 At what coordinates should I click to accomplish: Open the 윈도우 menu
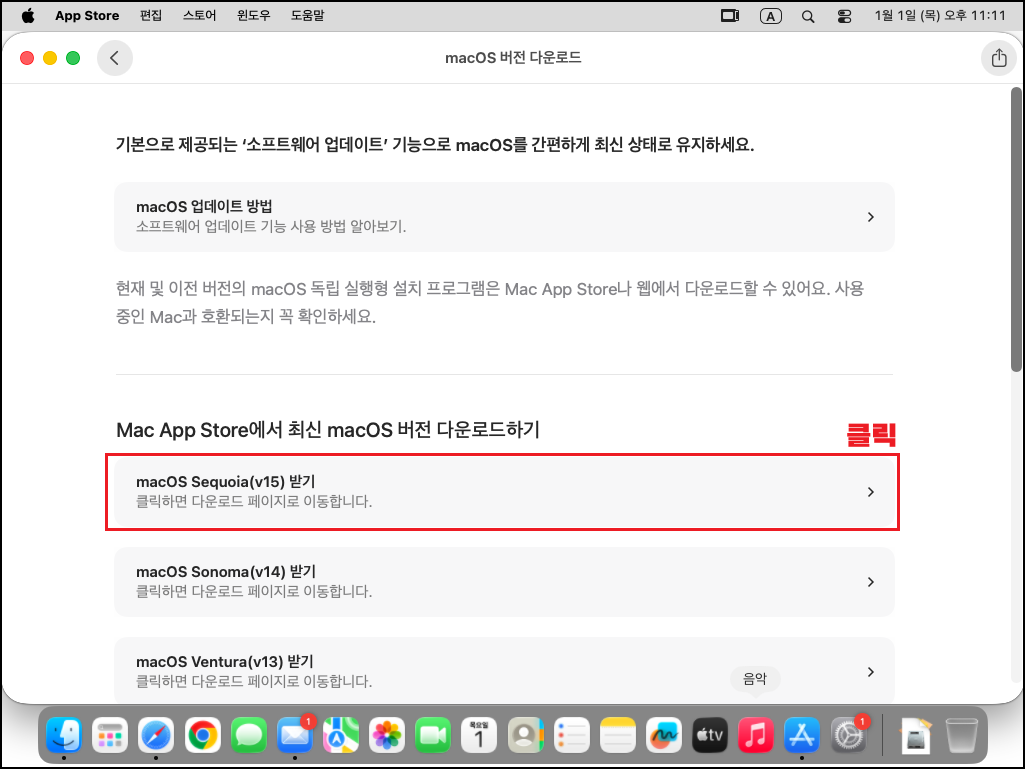pos(254,16)
